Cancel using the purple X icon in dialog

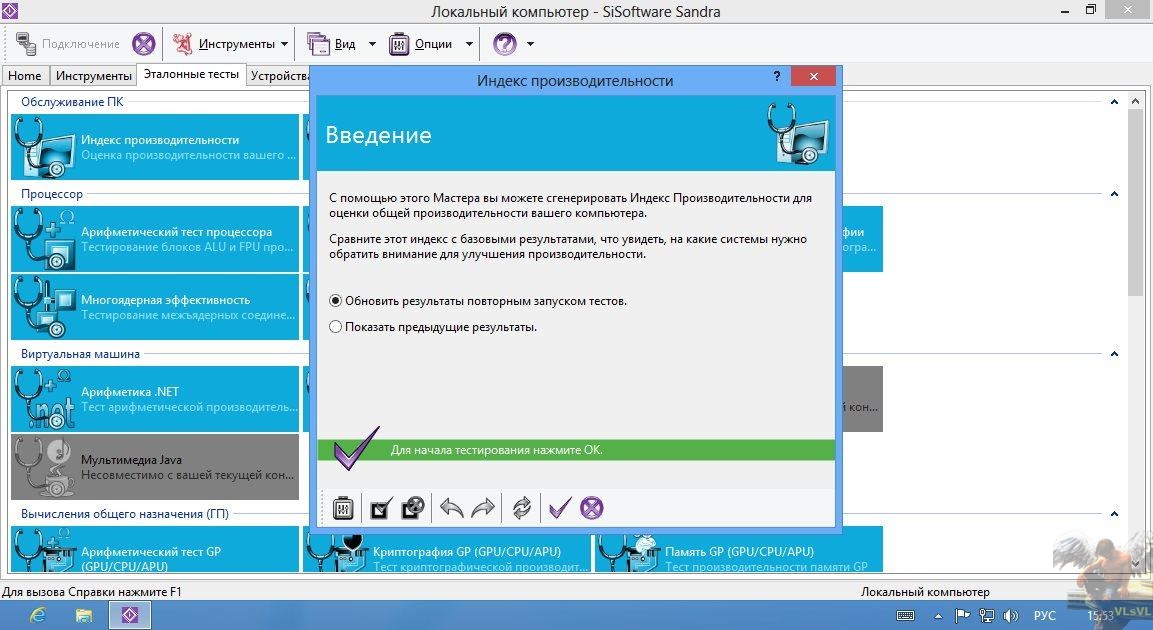pos(592,508)
